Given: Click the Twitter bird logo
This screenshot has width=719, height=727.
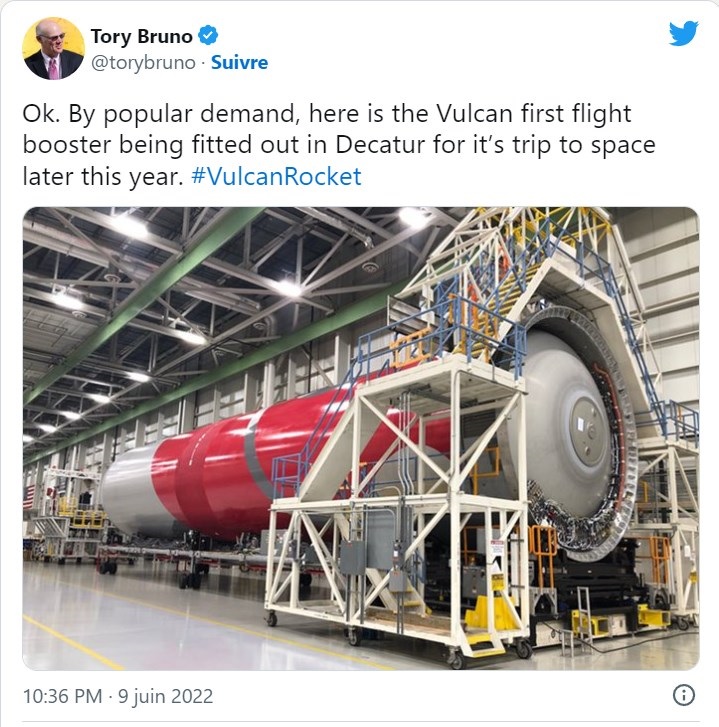Looking at the screenshot, I should (683, 33).
